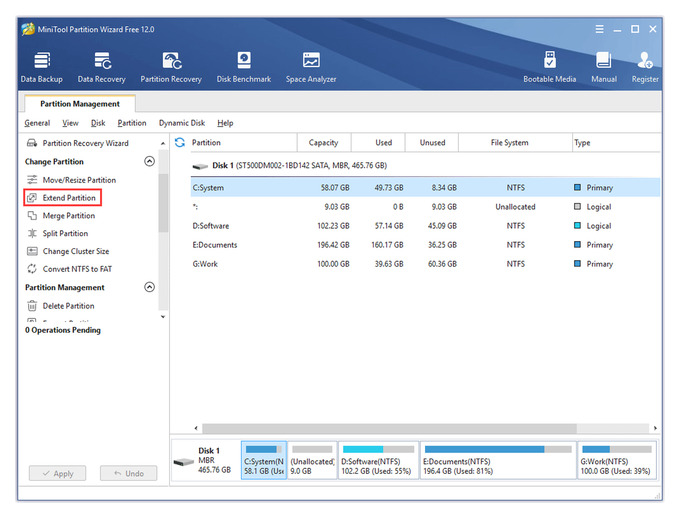This screenshot has width=680, height=518.
Task: Select the D:Software partition row
Action: tap(425, 226)
